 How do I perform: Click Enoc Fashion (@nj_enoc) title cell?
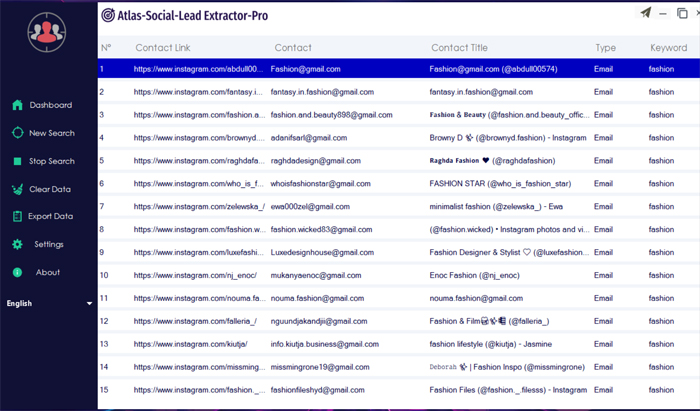click(475, 275)
